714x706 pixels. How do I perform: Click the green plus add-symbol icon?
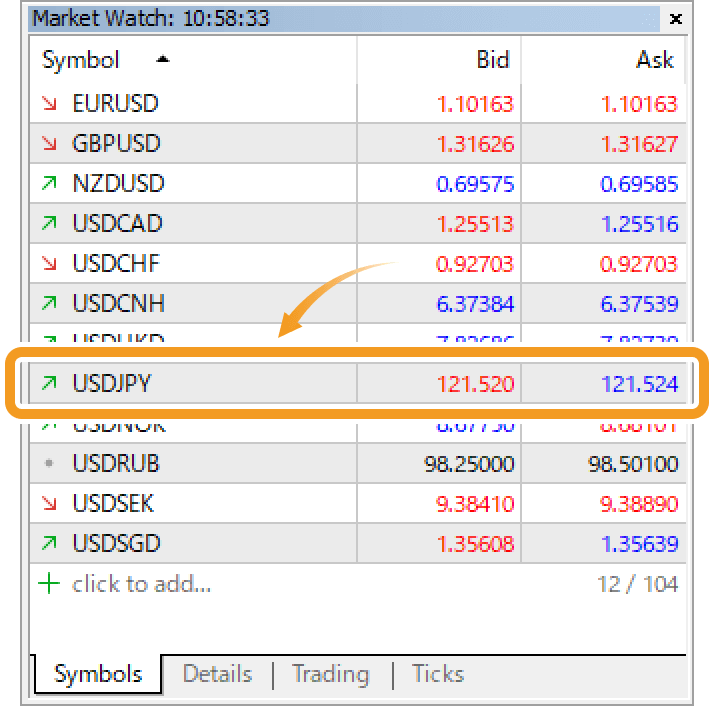(x=49, y=584)
